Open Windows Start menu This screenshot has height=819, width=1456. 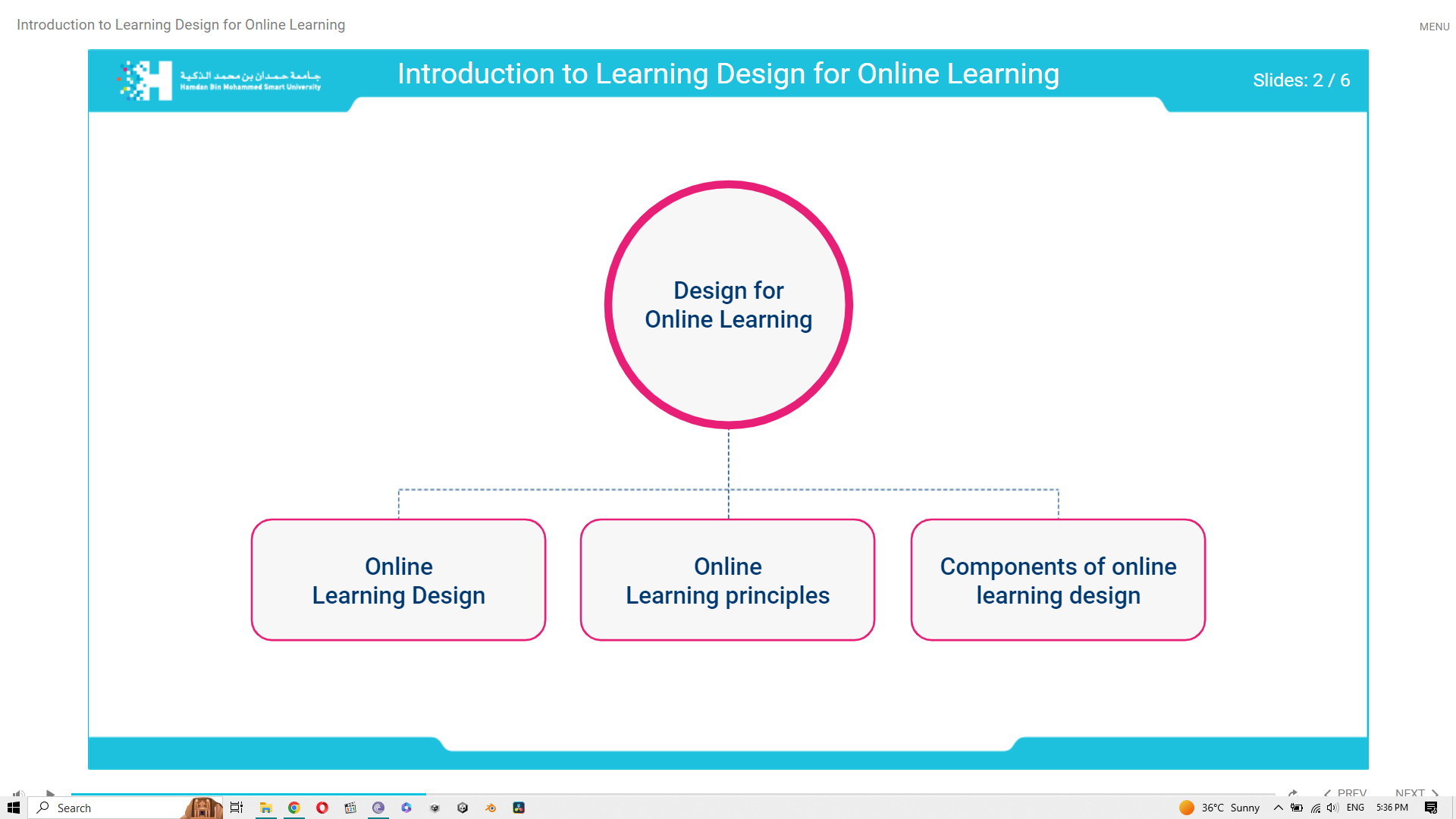13,808
